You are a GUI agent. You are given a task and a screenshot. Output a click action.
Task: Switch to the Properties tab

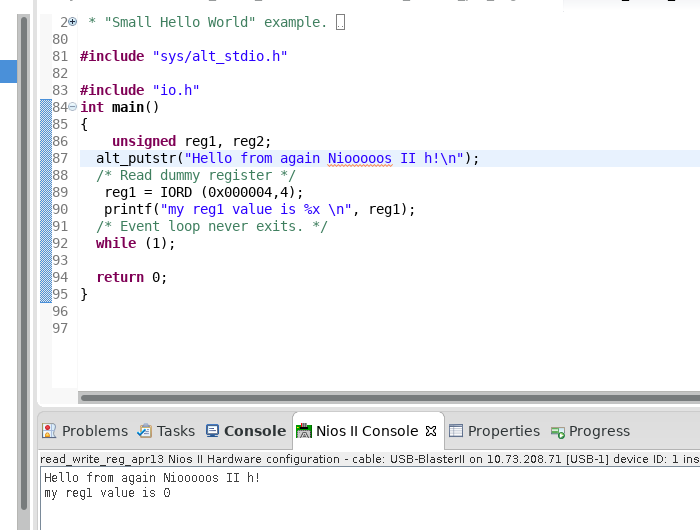(503, 431)
